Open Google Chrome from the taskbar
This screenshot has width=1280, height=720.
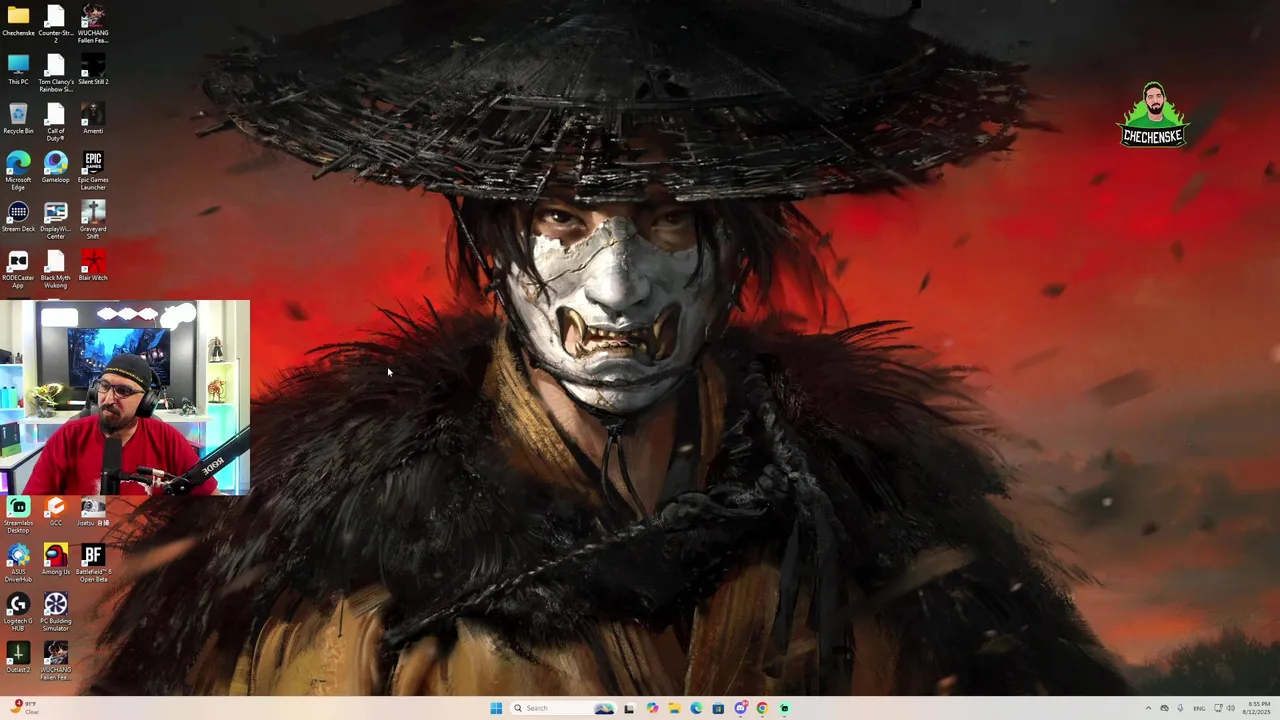point(762,708)
